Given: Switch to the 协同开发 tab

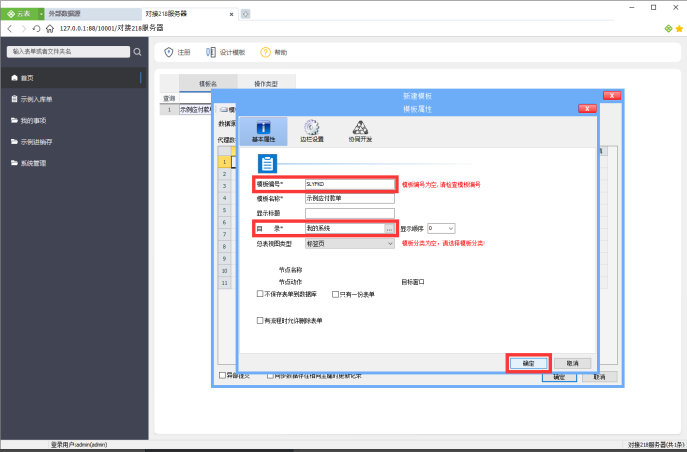Looking at the screenshot, I should click(x=360, y=131).
